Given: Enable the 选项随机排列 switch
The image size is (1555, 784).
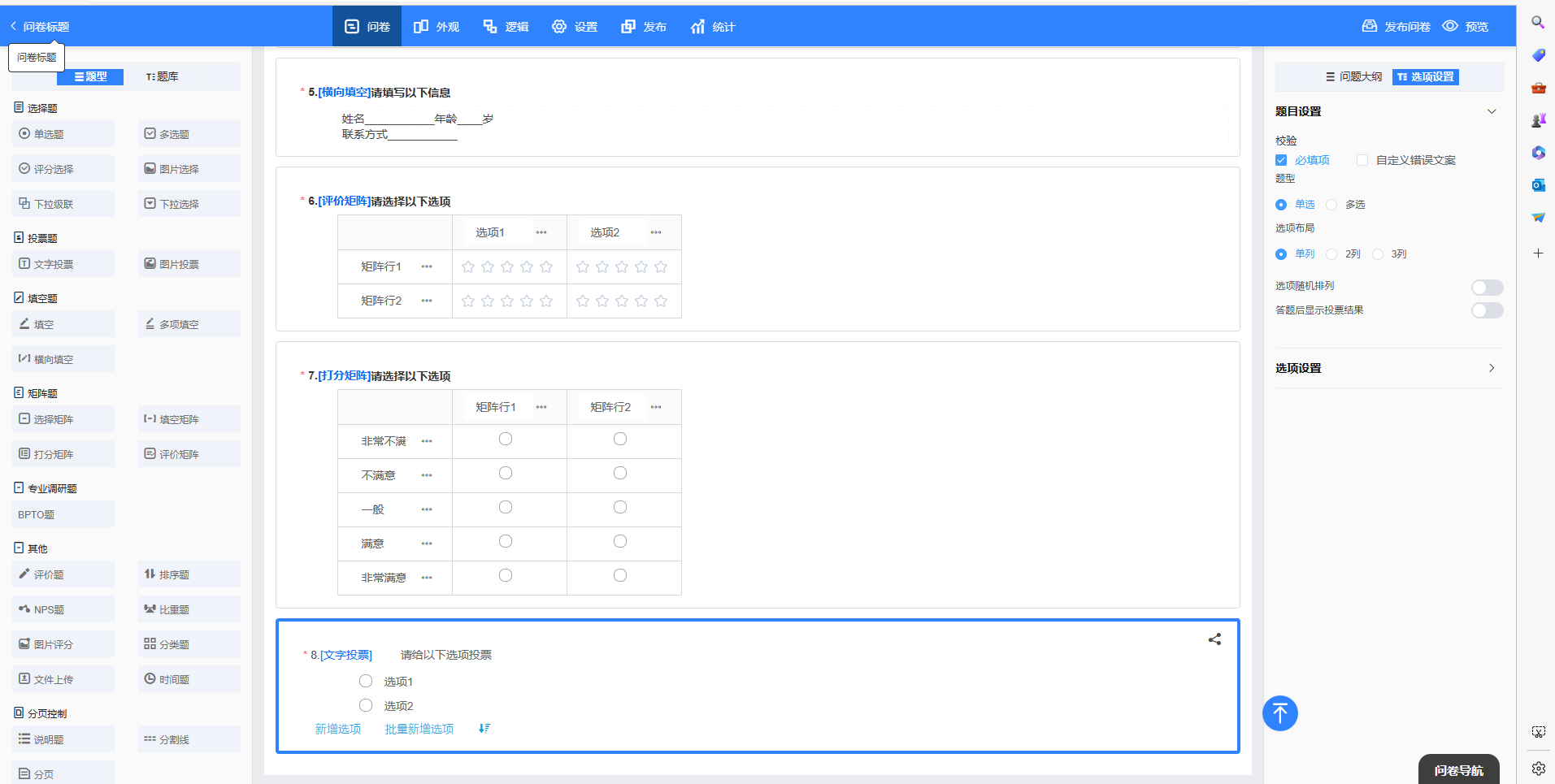Looking at the screenshot, I should (1487, 288).
